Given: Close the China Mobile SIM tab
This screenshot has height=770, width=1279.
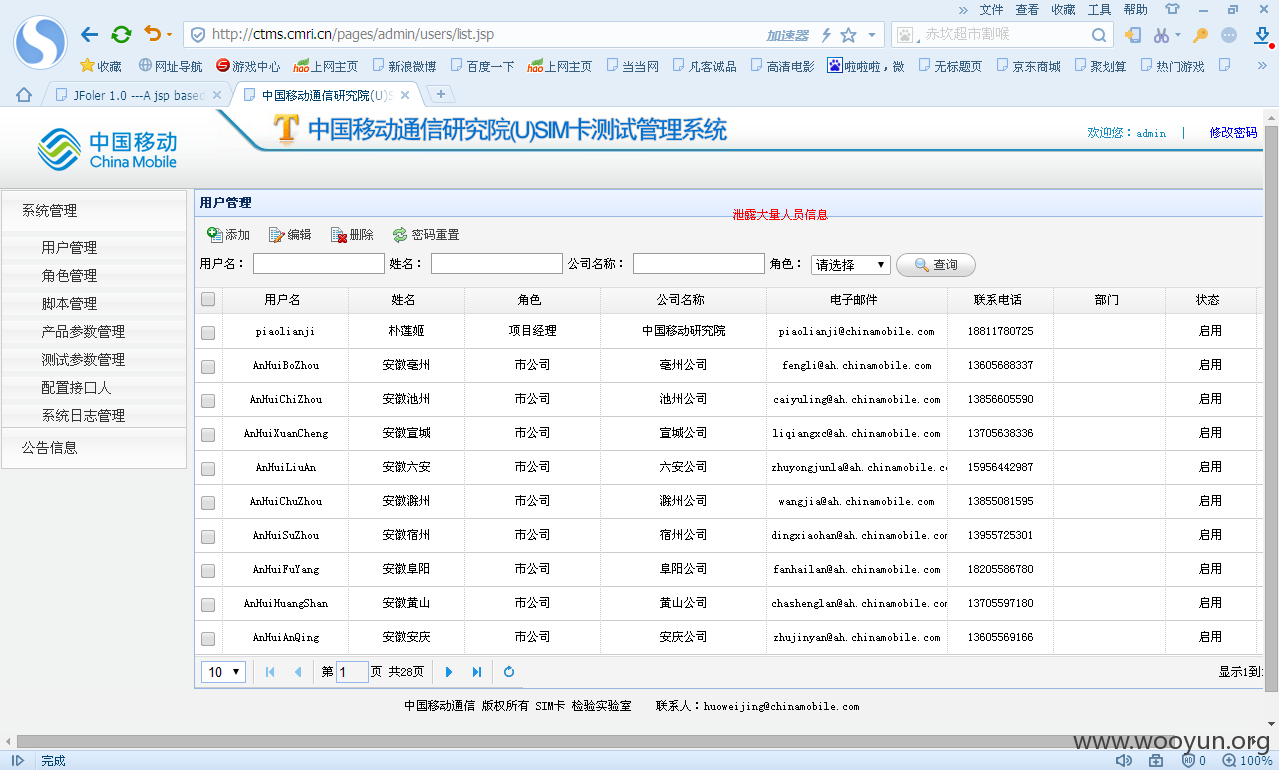Looking at the screenshot, I should (405, 95).
